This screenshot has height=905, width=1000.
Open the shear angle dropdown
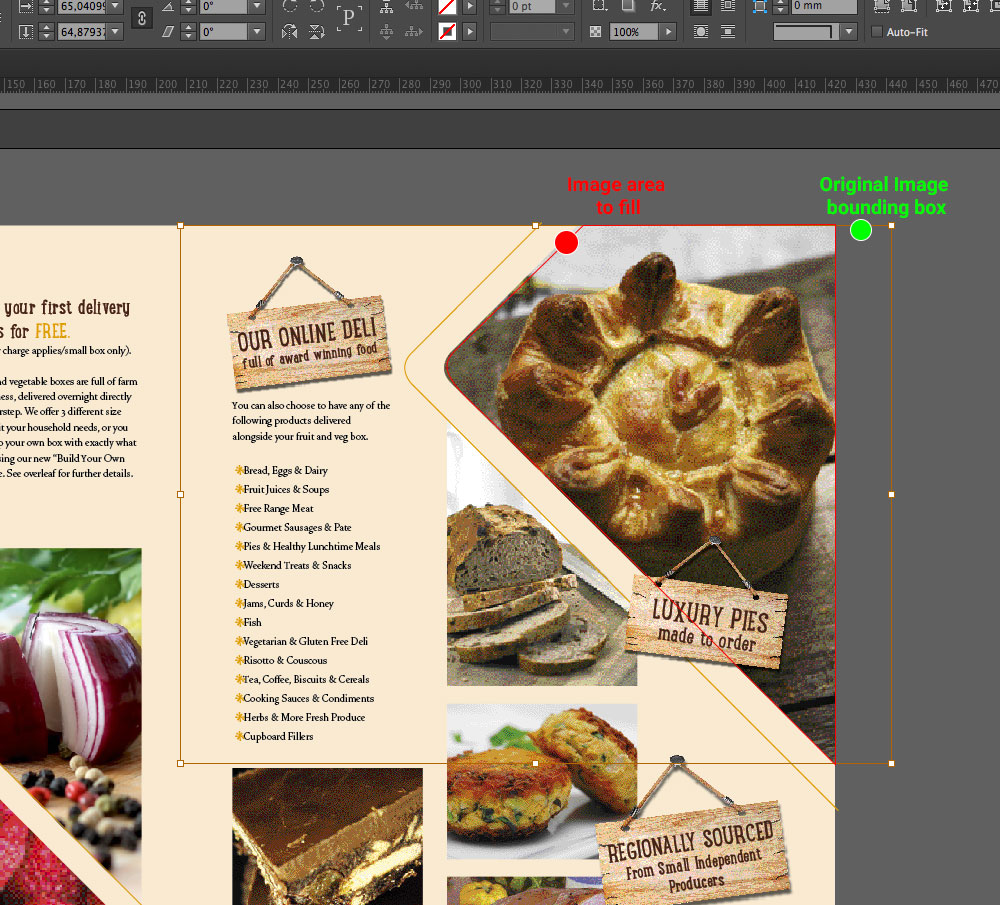pos(257,32)
